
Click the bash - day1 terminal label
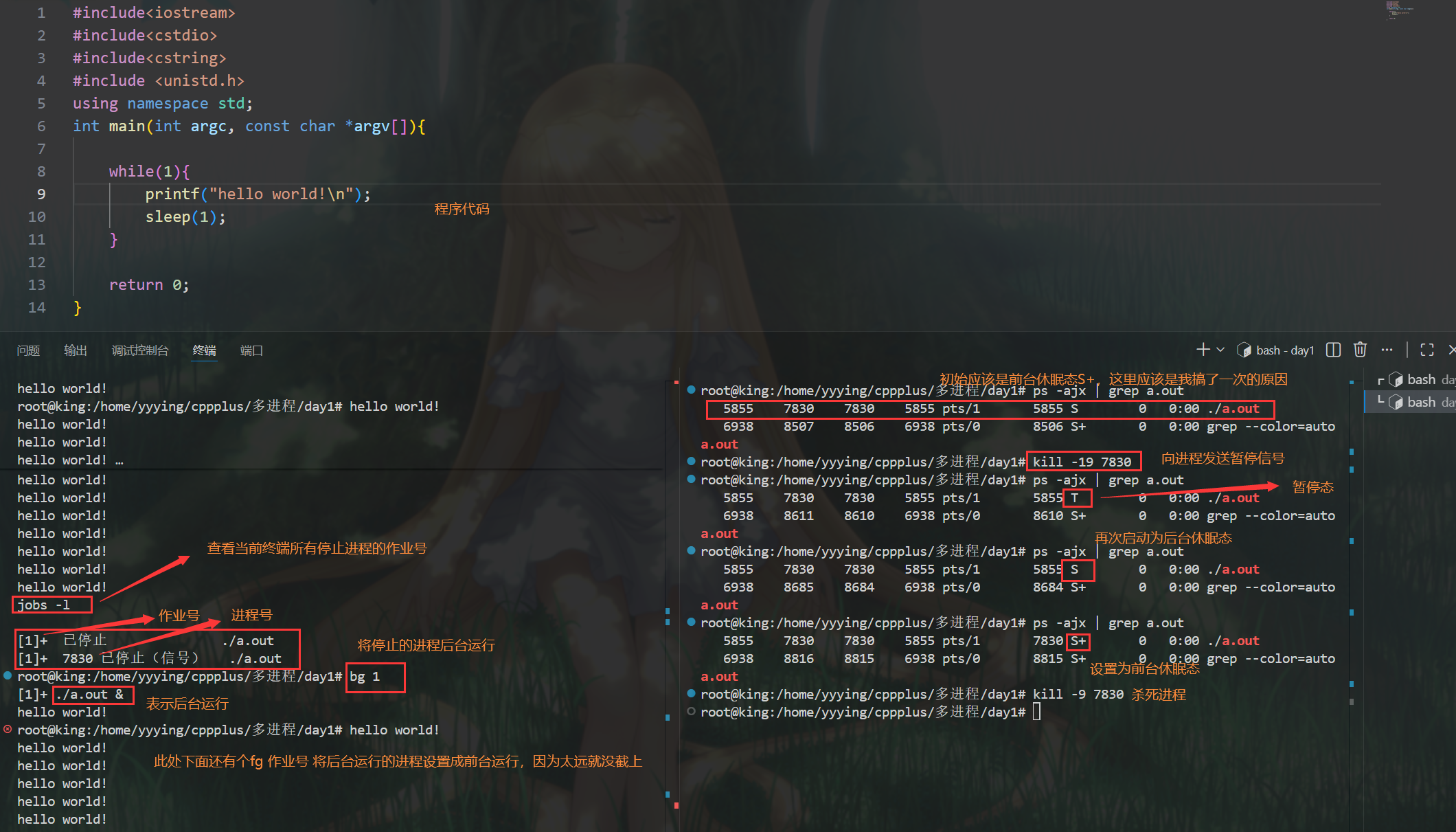[x=1284, y=350]
